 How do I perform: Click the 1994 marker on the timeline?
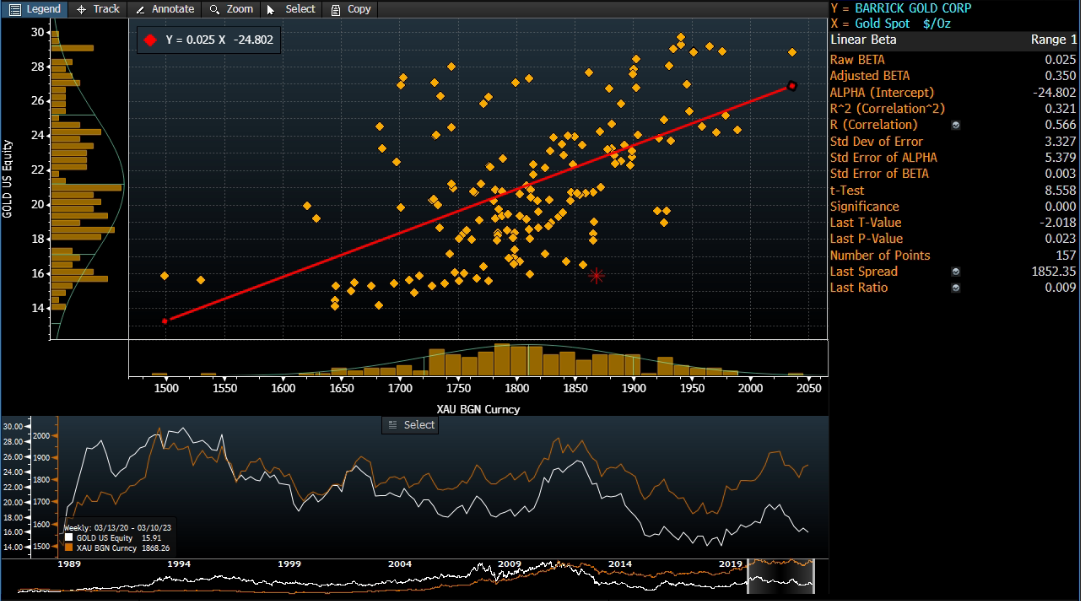coord(179,564)
